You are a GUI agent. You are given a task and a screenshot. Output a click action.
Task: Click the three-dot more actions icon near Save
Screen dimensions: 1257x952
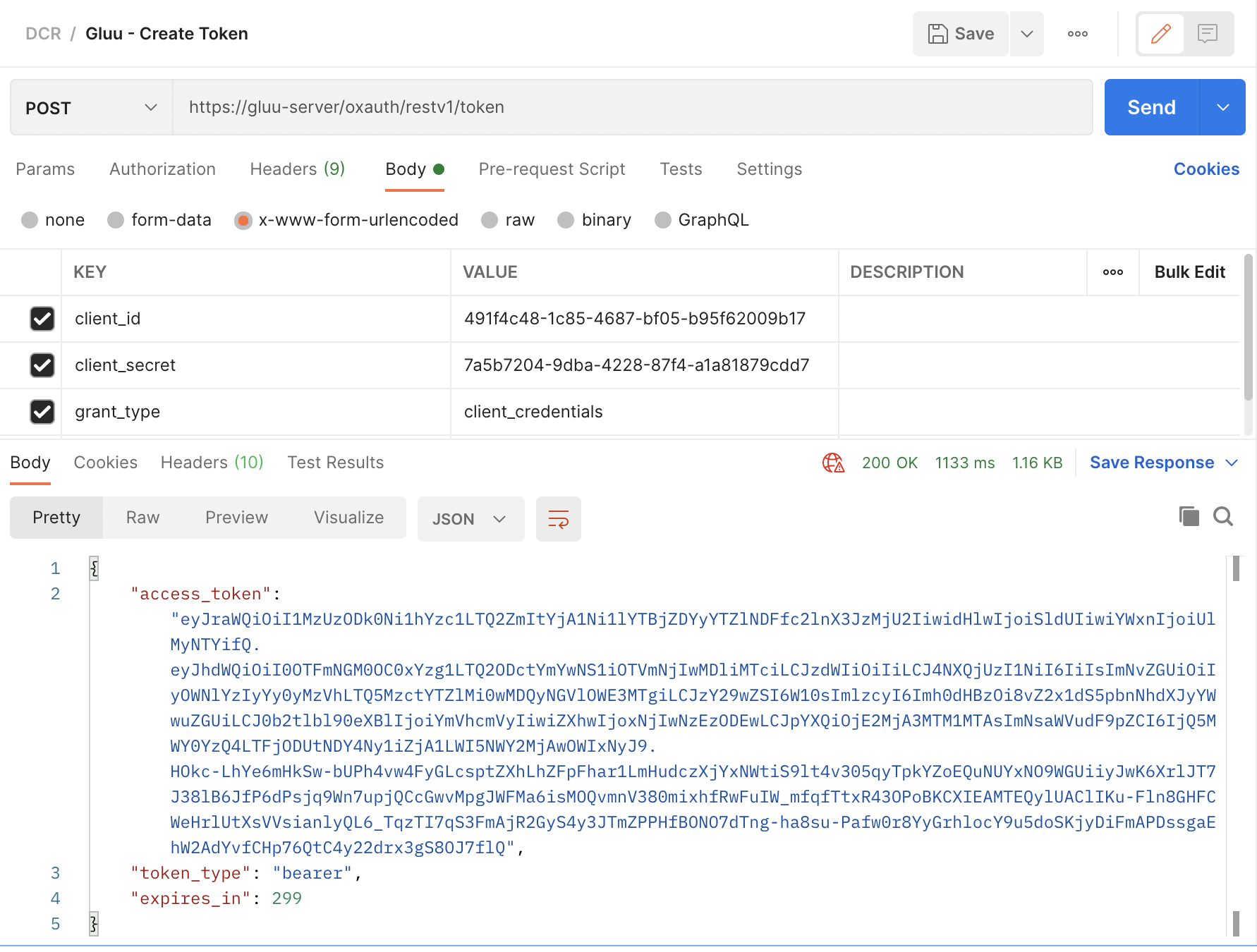tap(1077, 34)
